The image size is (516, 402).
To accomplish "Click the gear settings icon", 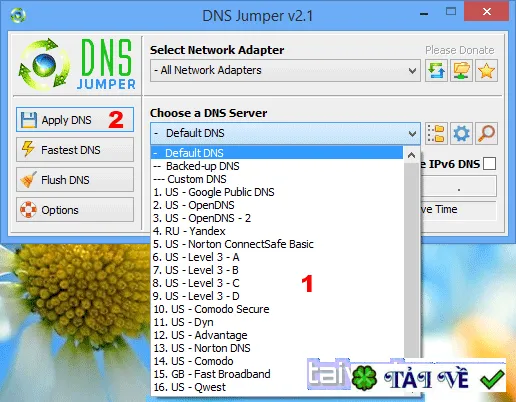I will 461,134.
